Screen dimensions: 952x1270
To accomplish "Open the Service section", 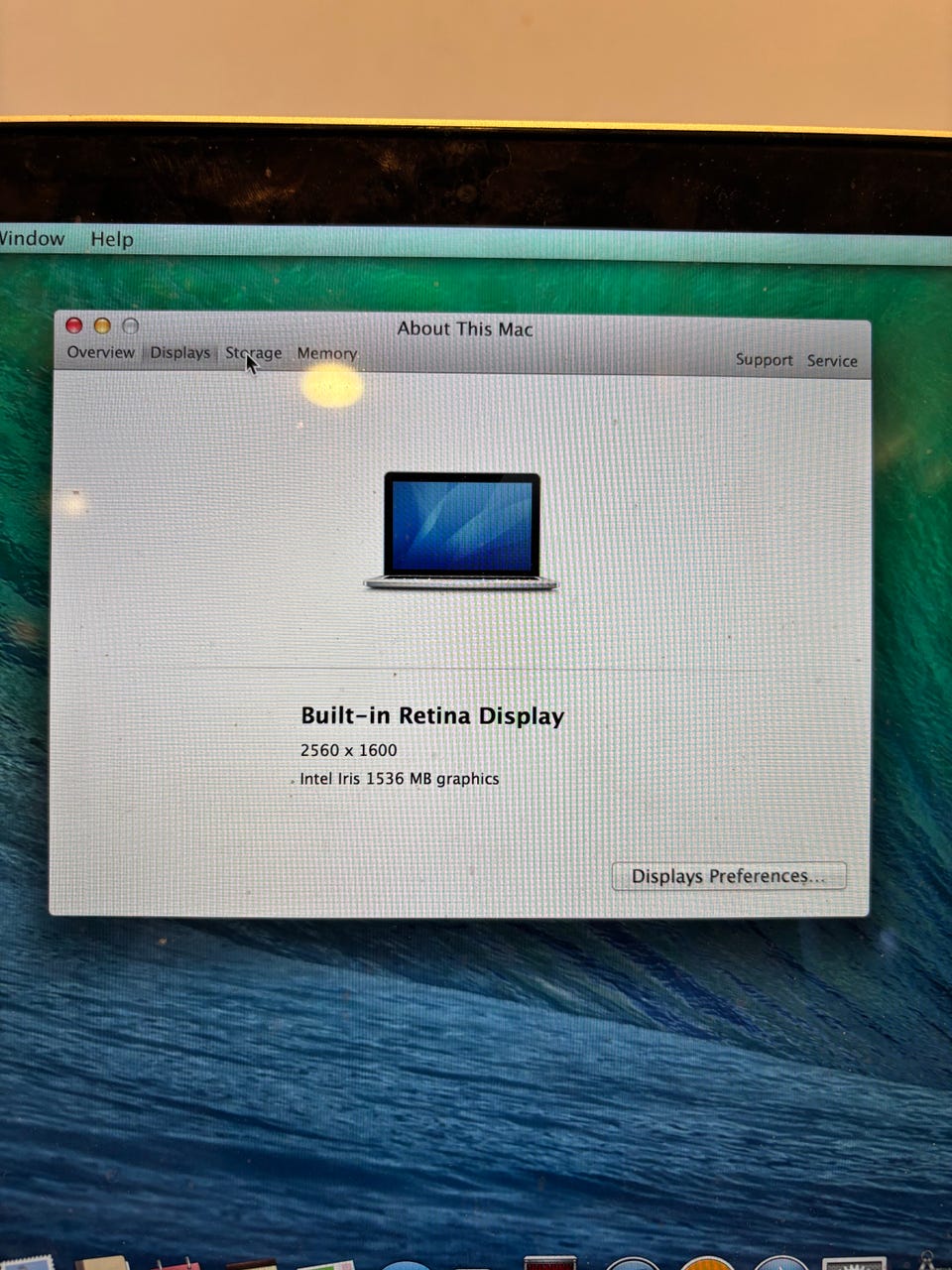I will [x=832, y=360].
